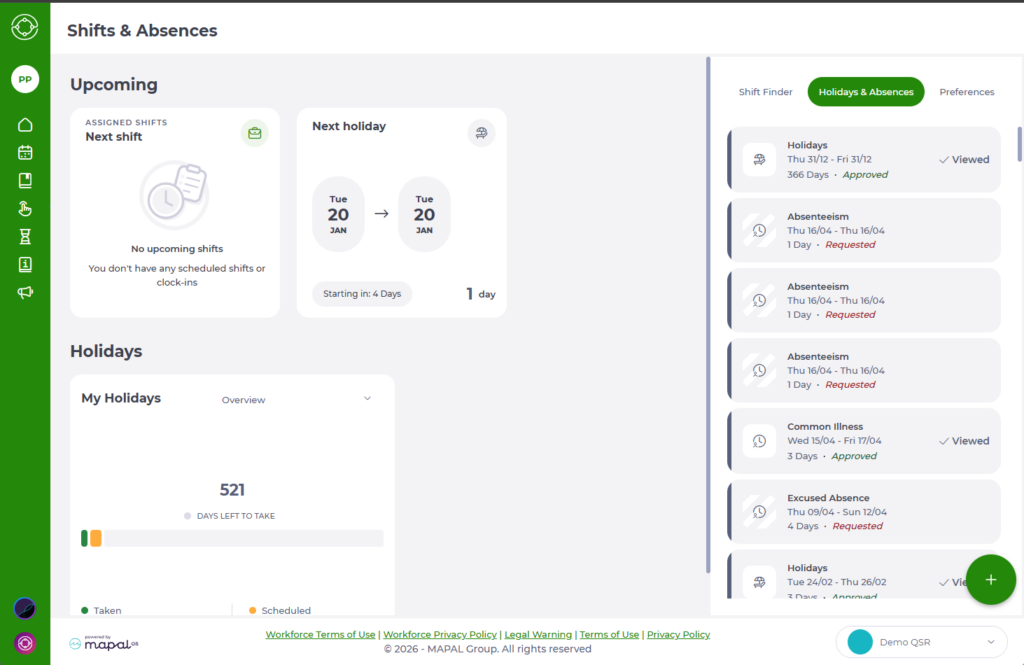Open the Excused Absence request entry

click(x=863, y=512)
